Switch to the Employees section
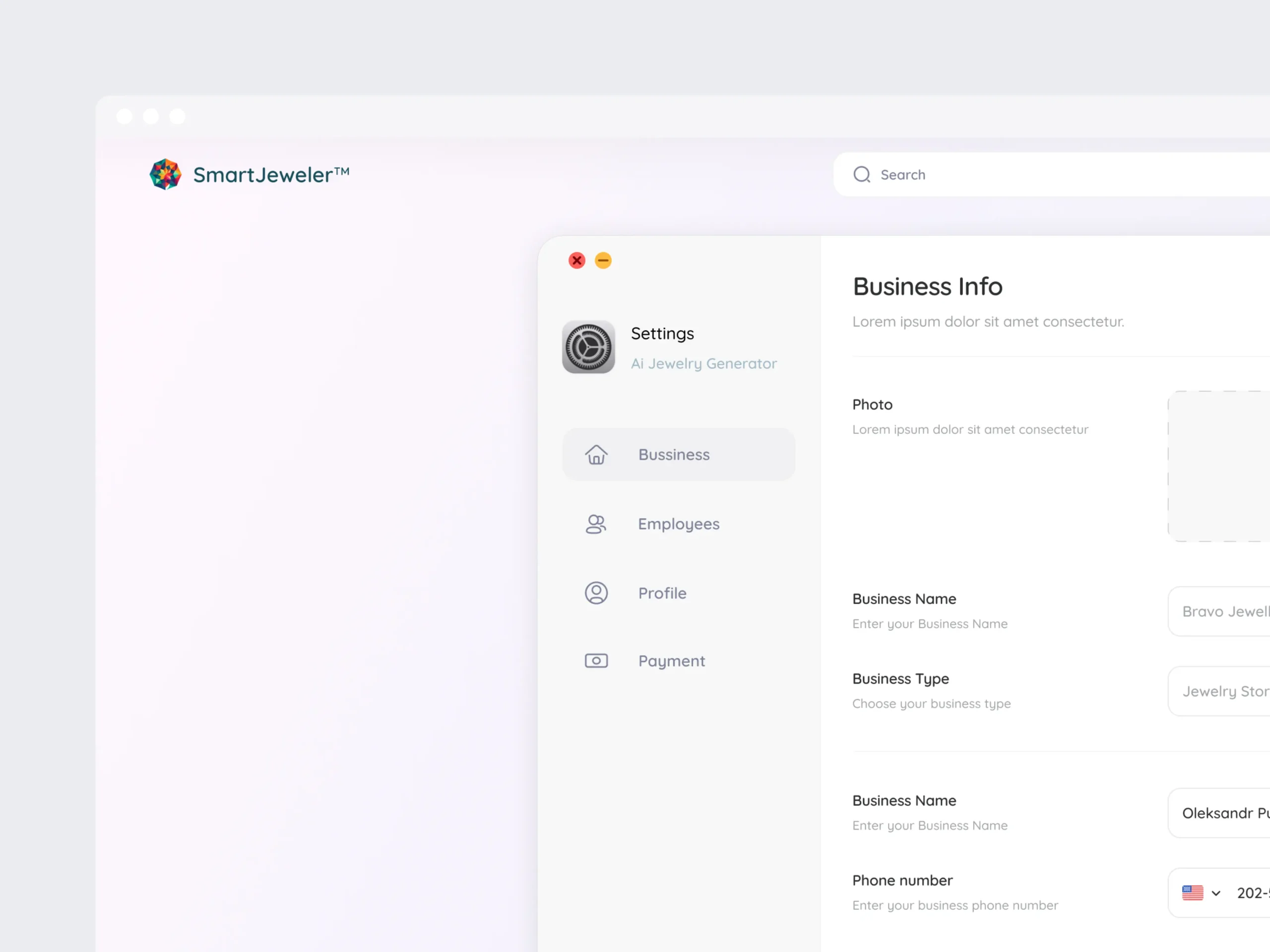The image size is (1270, 952). [679, 524]
